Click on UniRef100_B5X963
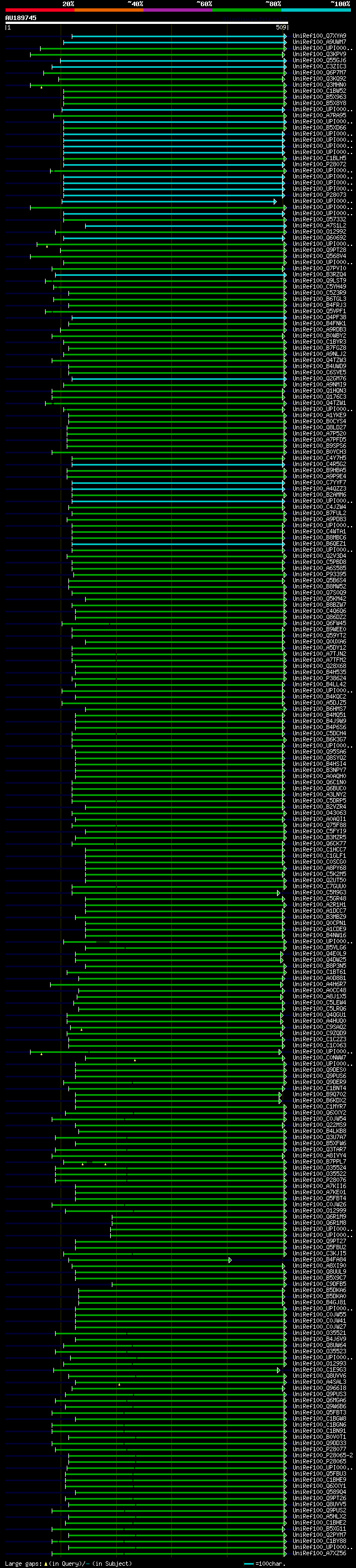Screen dimensions: 356x1568 coord(319,97)
